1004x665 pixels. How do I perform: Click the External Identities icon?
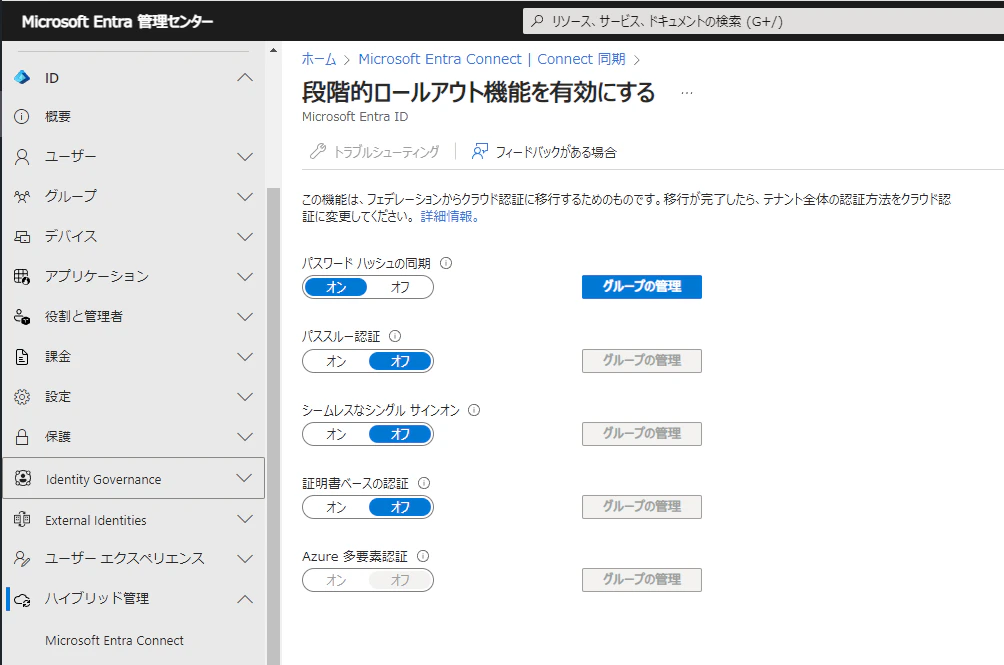click(22, 519)
